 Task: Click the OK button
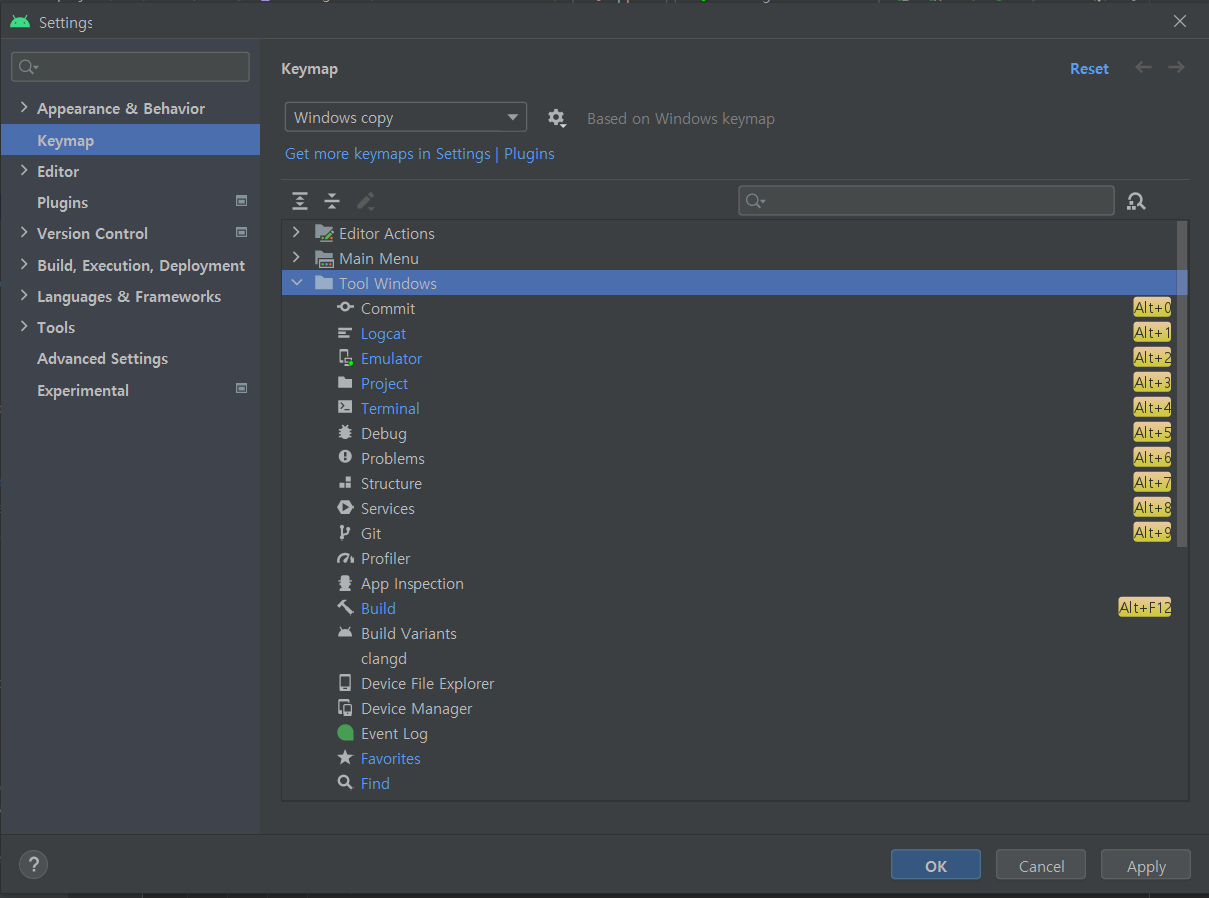click(936, 866)
